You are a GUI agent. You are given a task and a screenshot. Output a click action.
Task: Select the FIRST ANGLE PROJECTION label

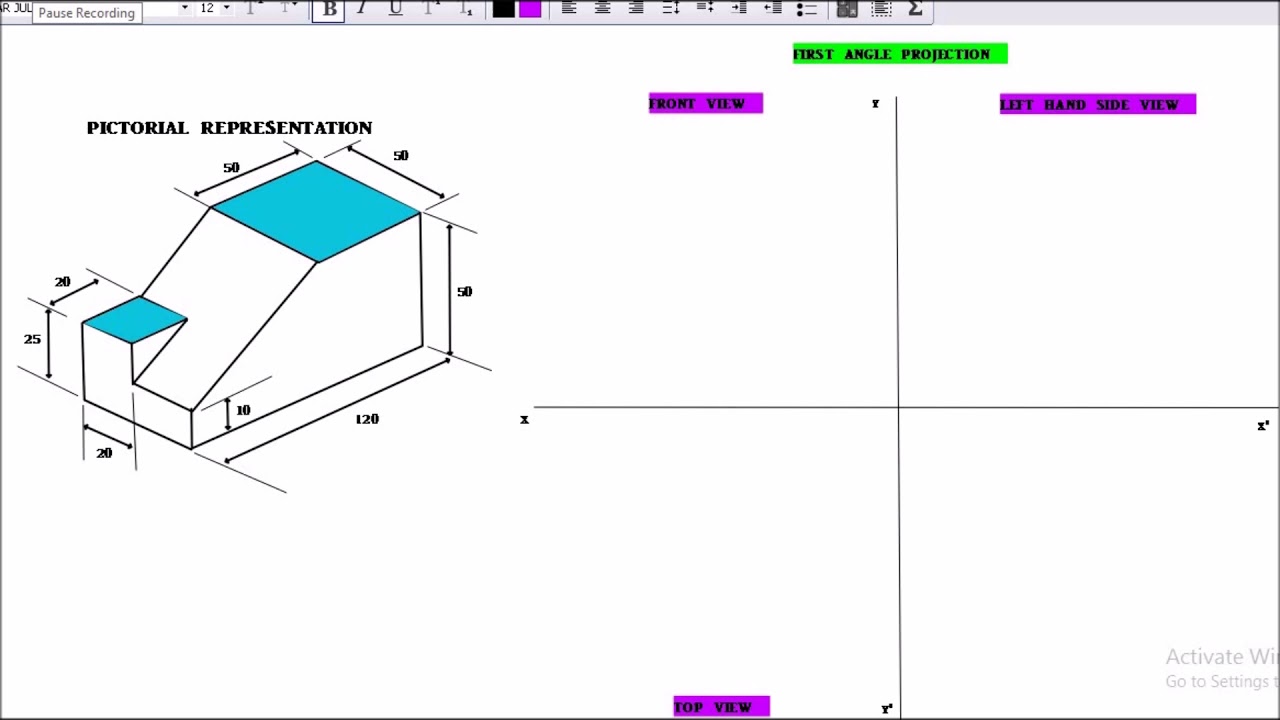pyautogui.click(x=899, y=54)
